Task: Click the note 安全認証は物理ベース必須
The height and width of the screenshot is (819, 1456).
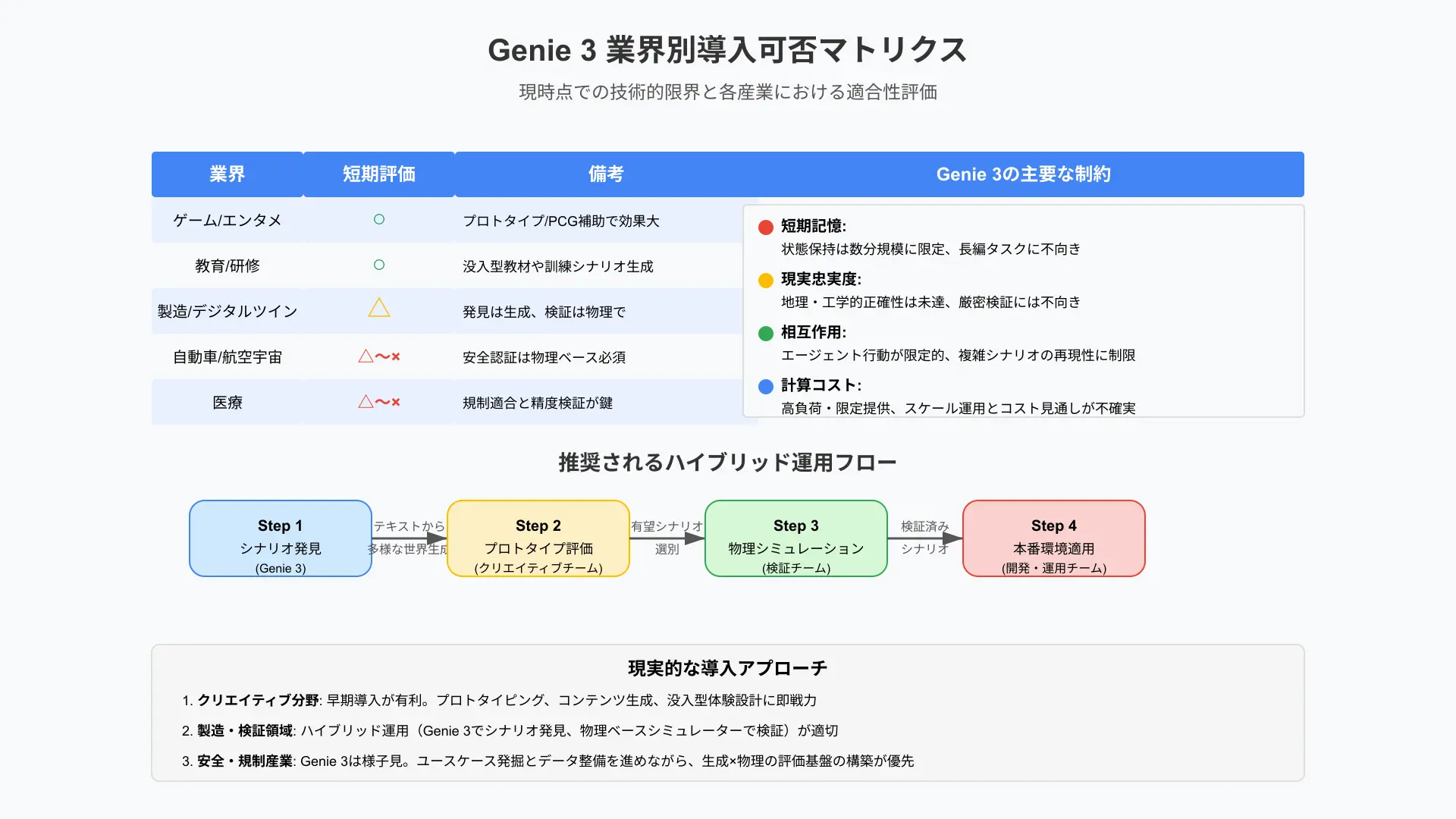Action: [x=544, y=357]
